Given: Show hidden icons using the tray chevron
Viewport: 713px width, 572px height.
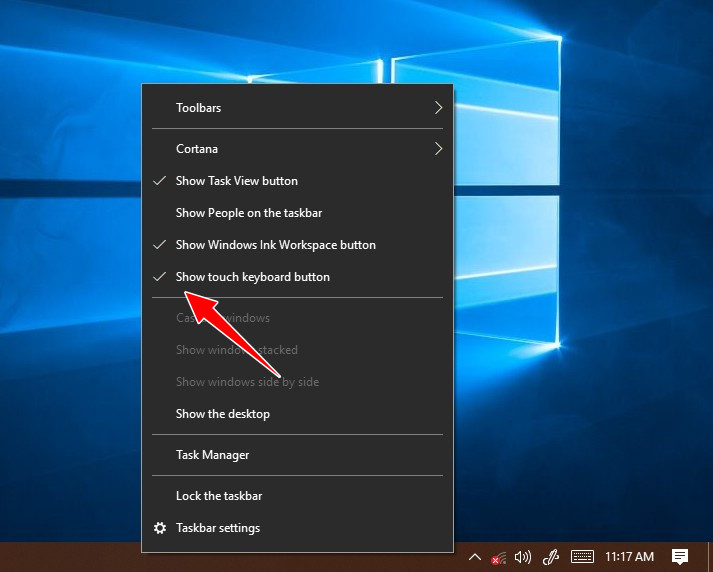Looking at the screenshot, I should click(475, 556).
